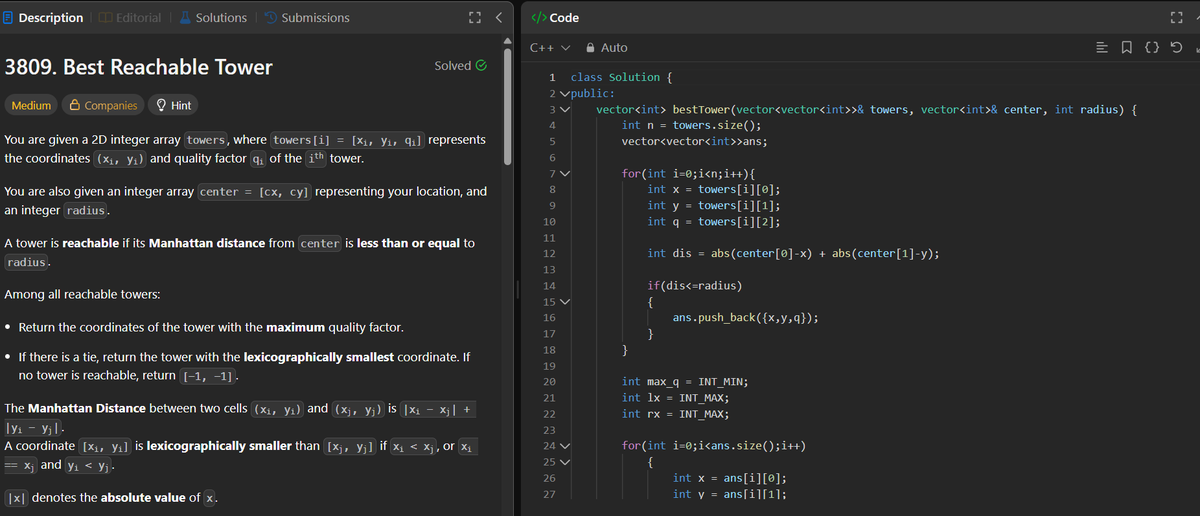1200x516 pixels.
Task: Collapse the fold arrow on line 24
Action: (x=565, y=446)
